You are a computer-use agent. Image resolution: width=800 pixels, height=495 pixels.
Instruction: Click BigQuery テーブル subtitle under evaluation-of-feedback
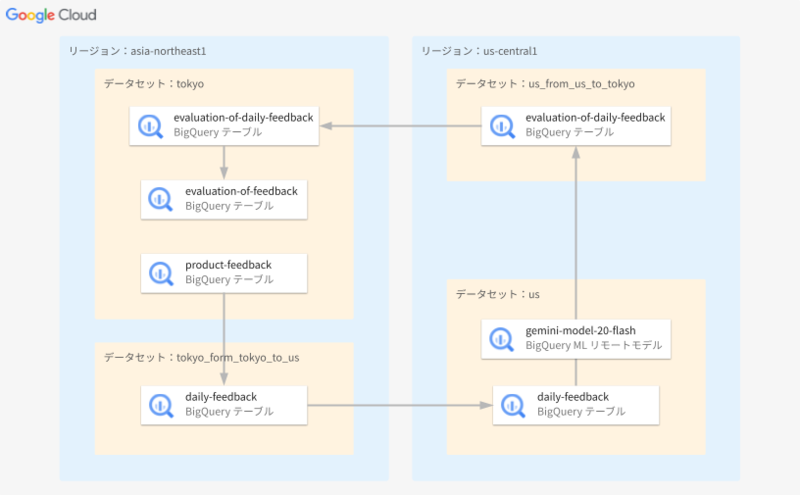229,206
